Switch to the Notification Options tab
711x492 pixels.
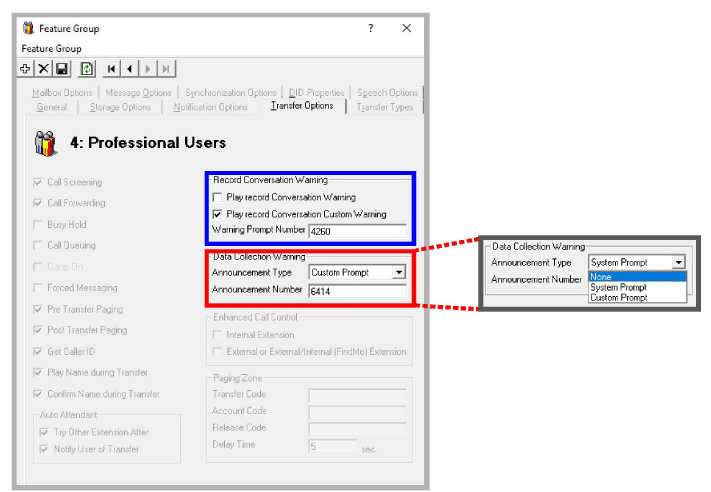pyautogui.click(x=210, y=107)
